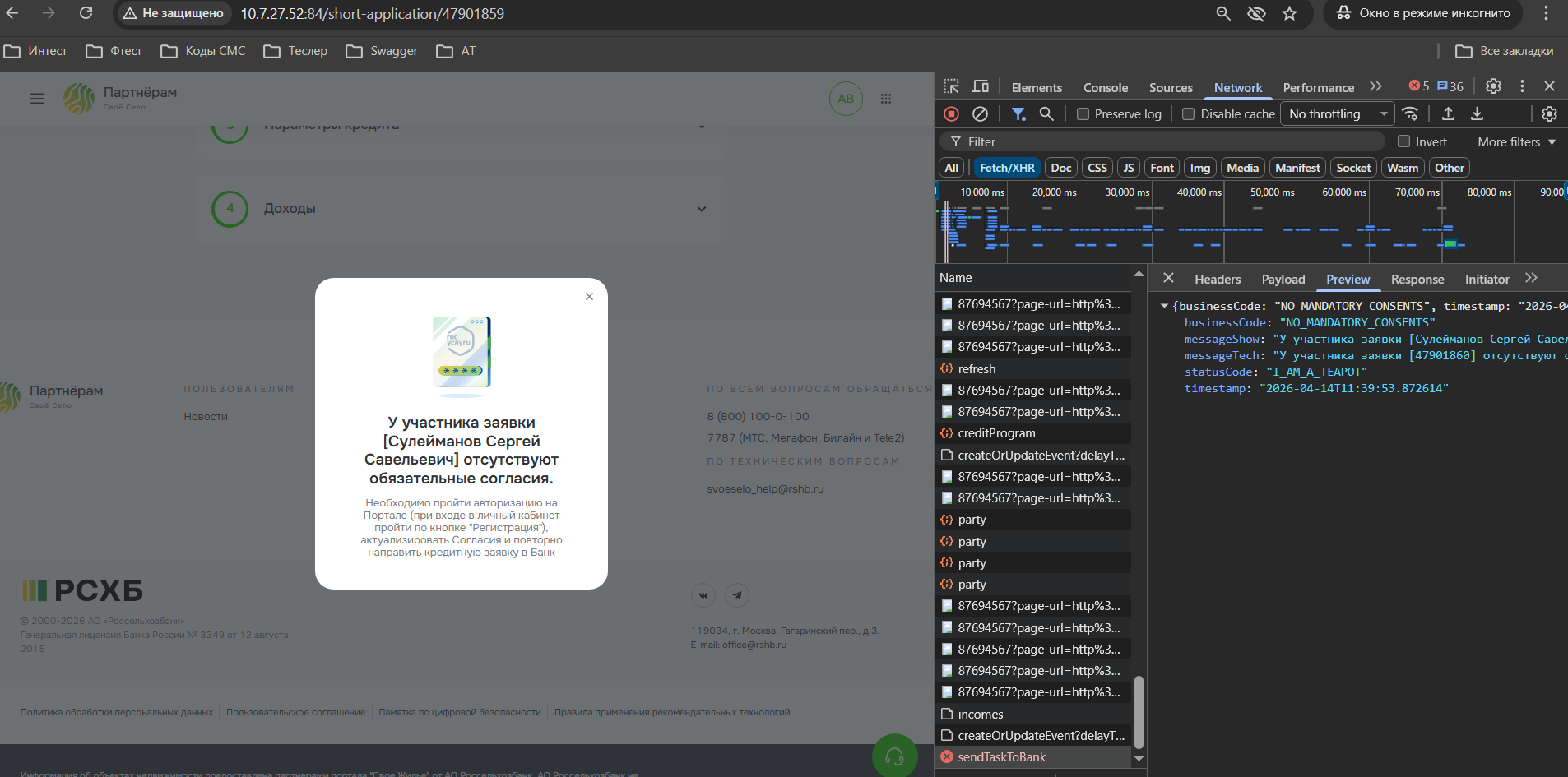Screen dimensions: 1568x777
Task: Open the zoom magnifier in the address bar
Action: (x=1223, y=13)
